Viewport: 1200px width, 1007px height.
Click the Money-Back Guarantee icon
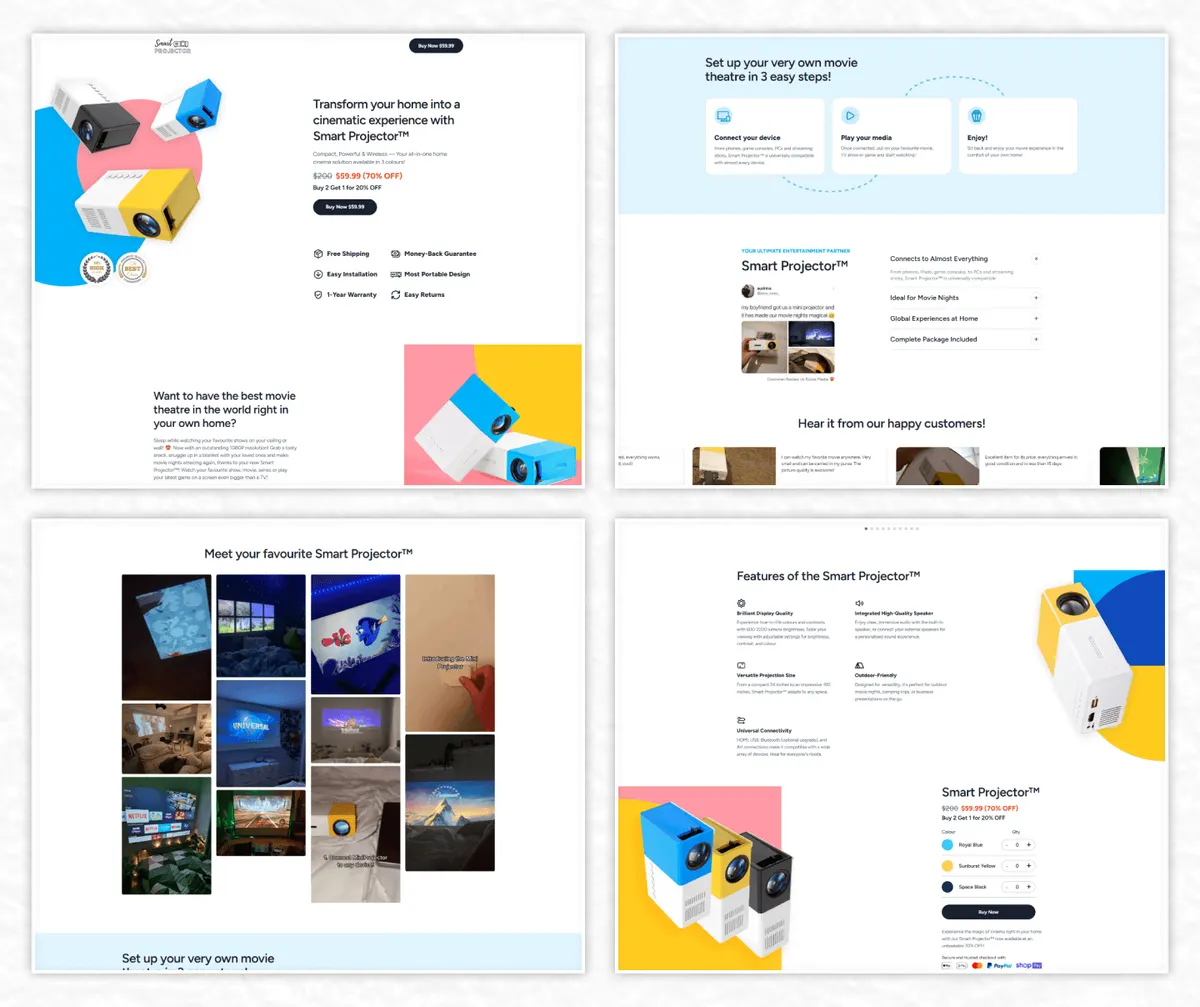point(396,254)
